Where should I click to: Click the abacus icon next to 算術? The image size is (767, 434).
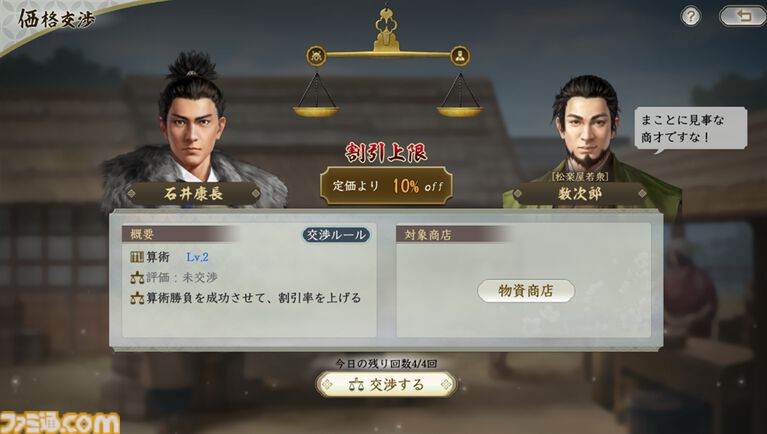point(137,257)
